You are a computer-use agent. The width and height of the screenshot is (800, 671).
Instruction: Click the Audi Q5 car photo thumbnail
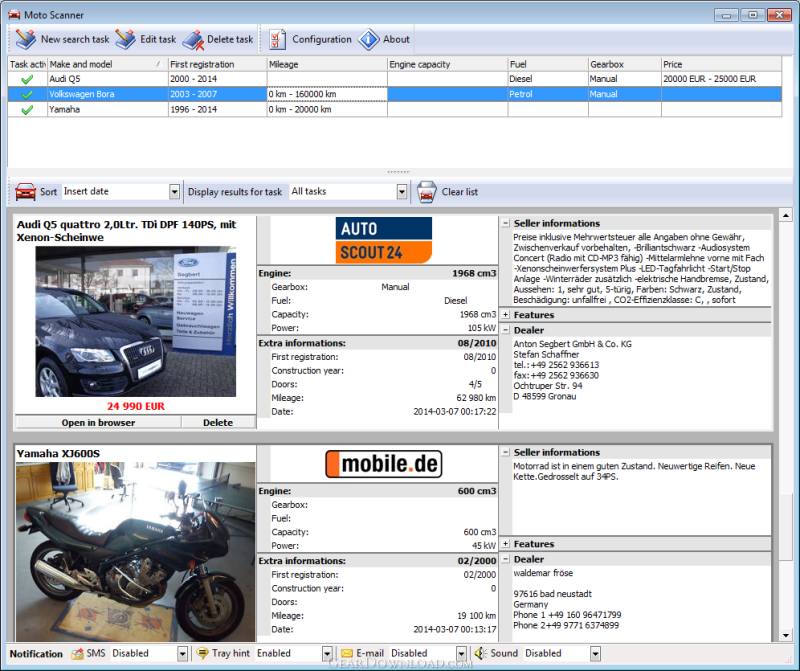[x=136, y=321]
